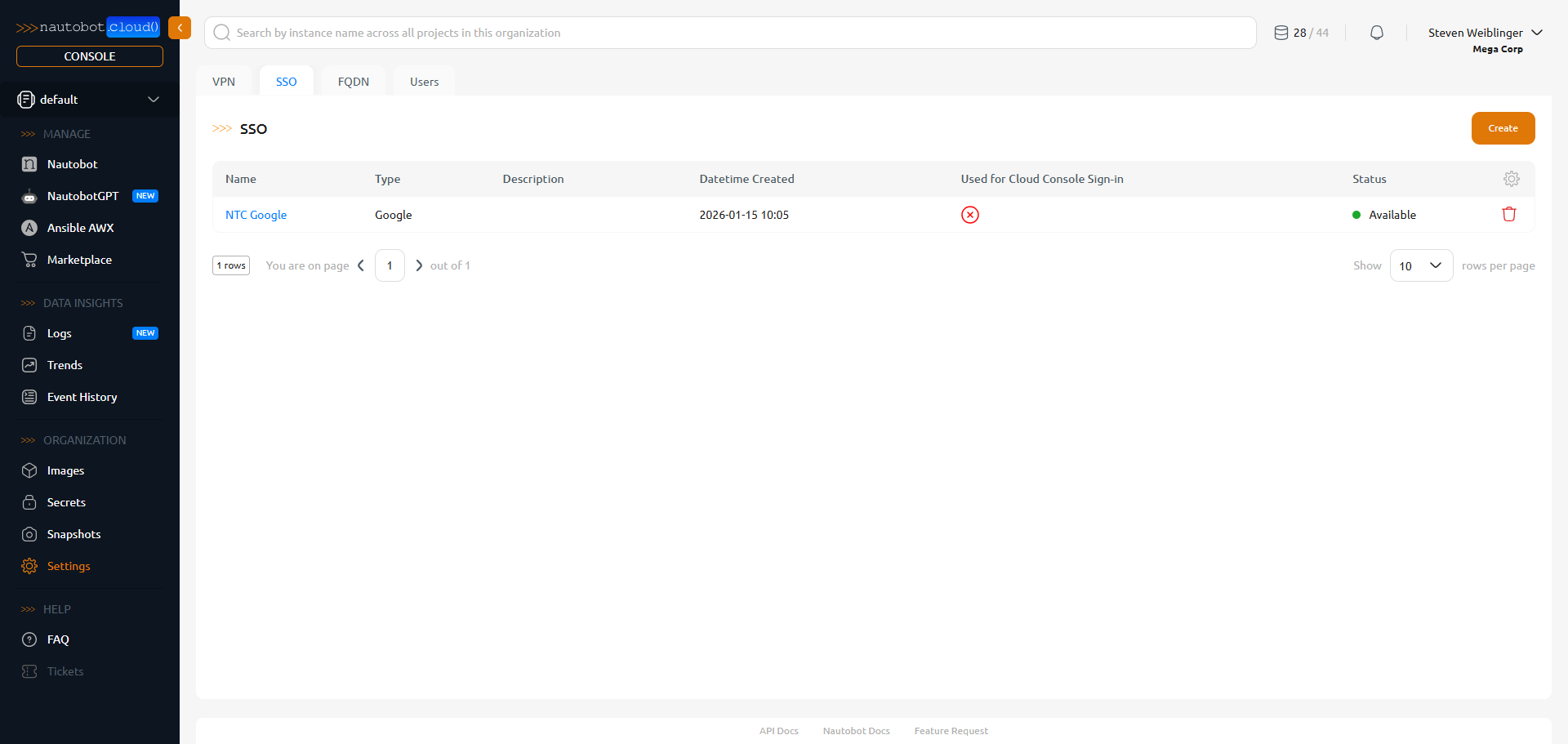Screen dimensions: 1568x744
Task: Click the Event History list icon
Action: [29, 397]
